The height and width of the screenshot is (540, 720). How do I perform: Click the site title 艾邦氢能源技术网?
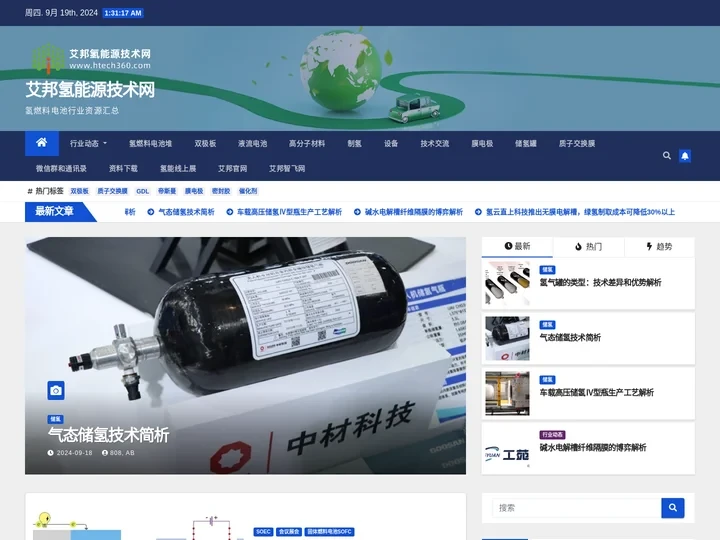click(90, 90)
